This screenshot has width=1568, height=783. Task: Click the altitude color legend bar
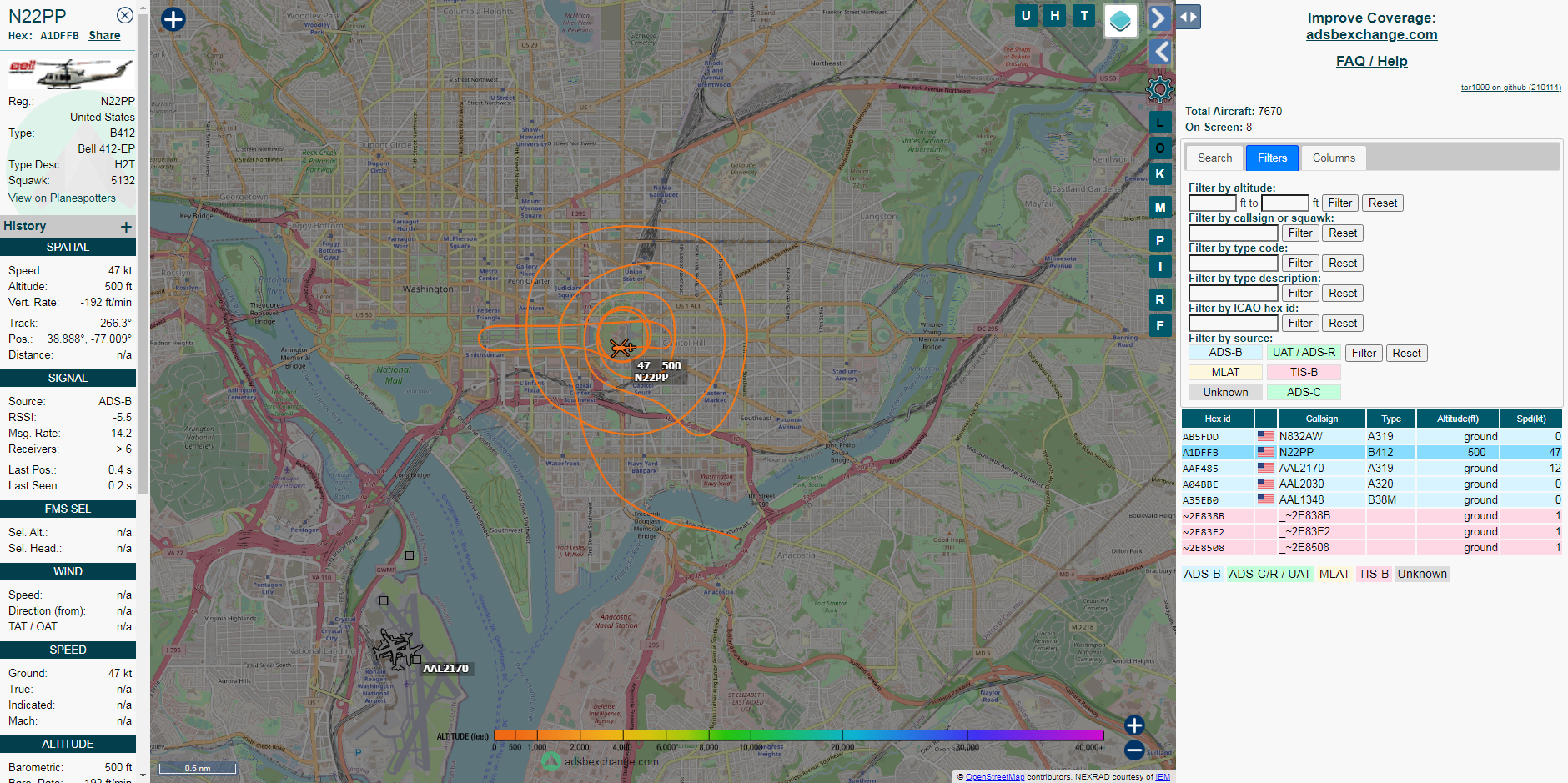[798, 735]
